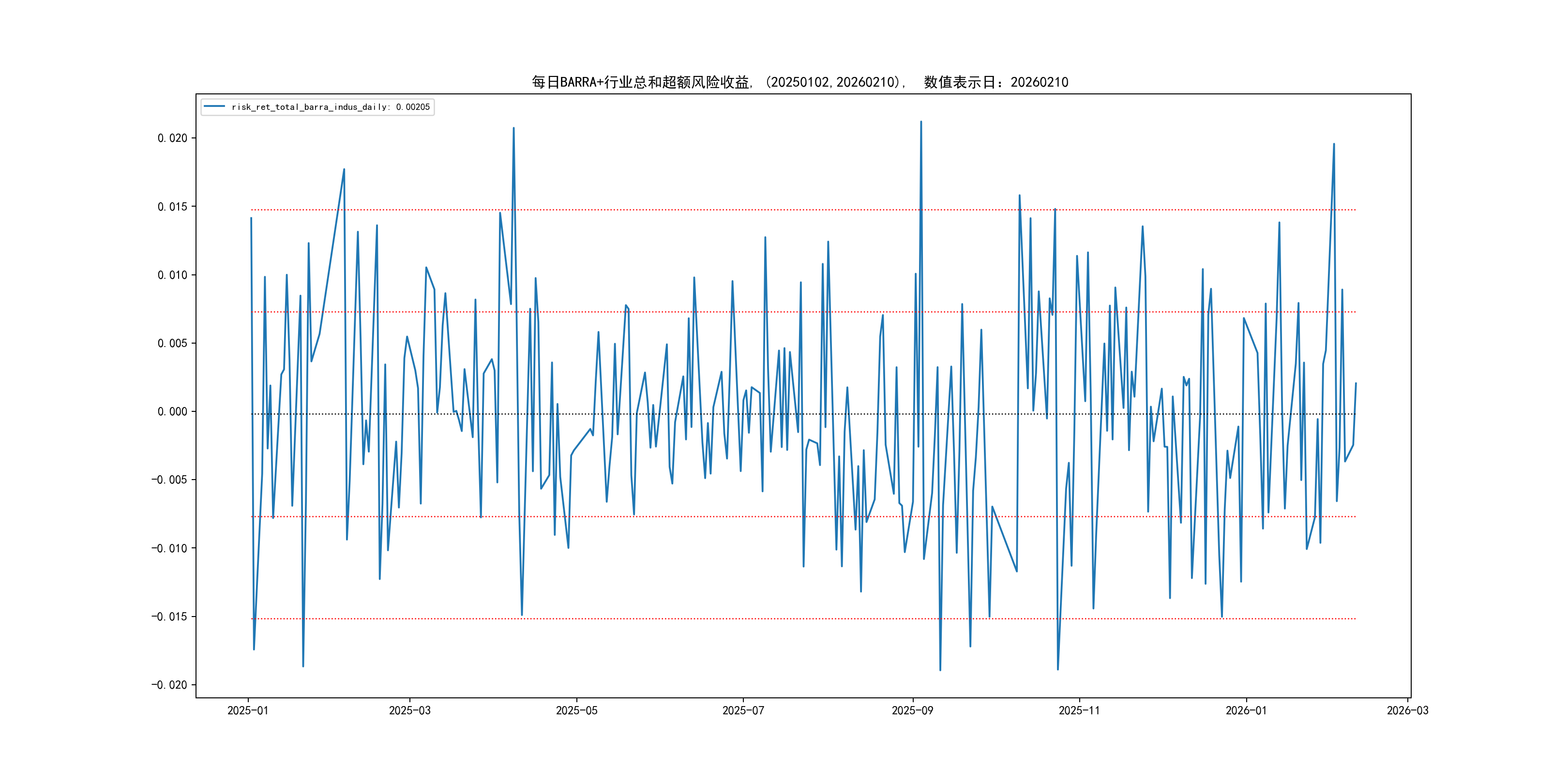Click the chart title text at top

pyautogui.click(x=800, y=82)
